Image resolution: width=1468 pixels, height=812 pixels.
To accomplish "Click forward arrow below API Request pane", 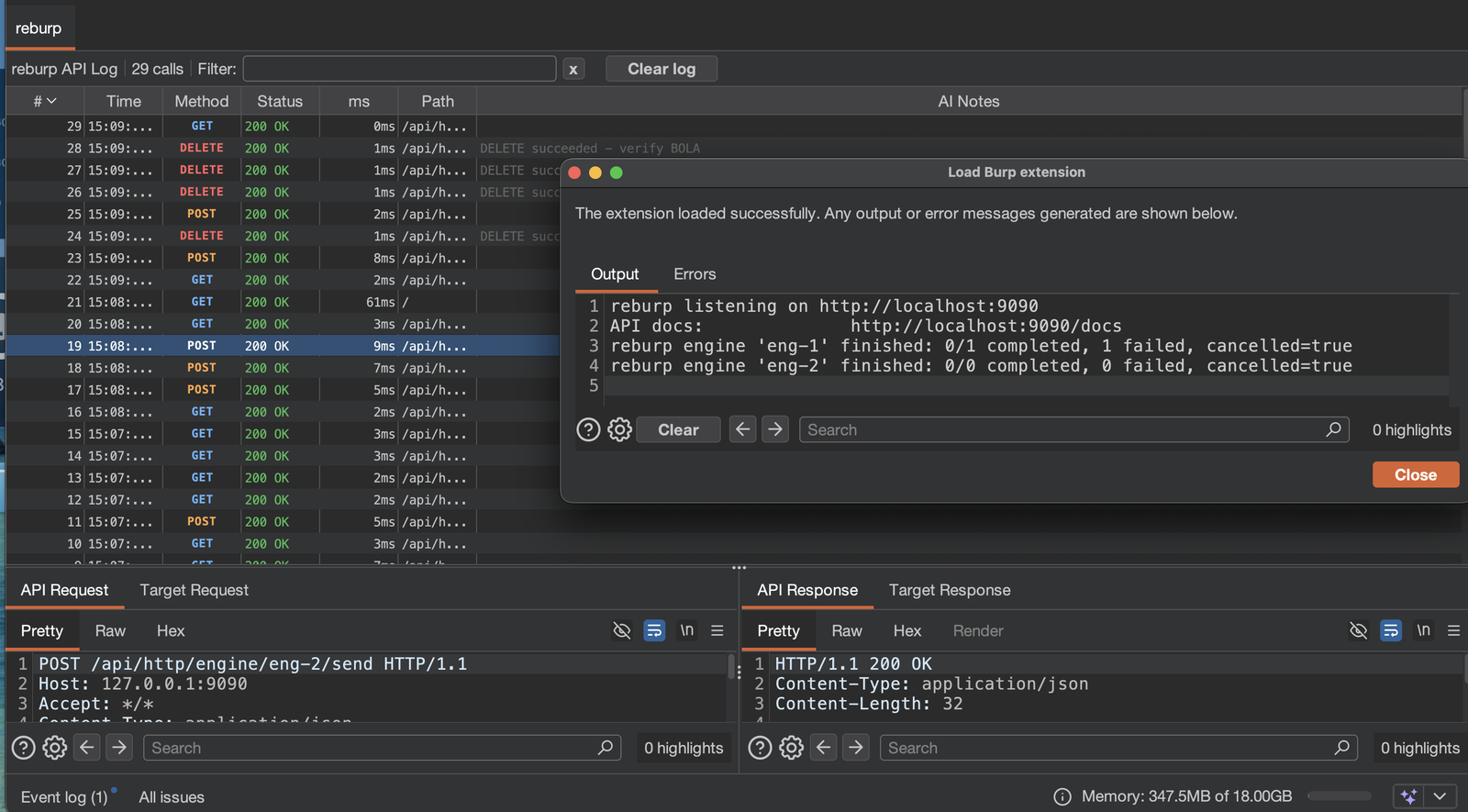I will pyautogui.click(x=119, y=748).
